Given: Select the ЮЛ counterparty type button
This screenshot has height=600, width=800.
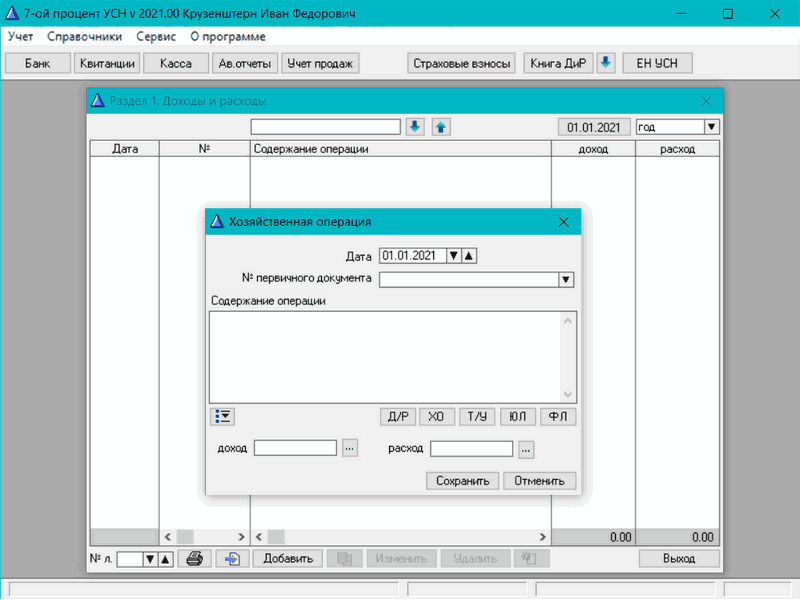Looking at the screenshot, I should pyautogui.click(x=516, y=417).
